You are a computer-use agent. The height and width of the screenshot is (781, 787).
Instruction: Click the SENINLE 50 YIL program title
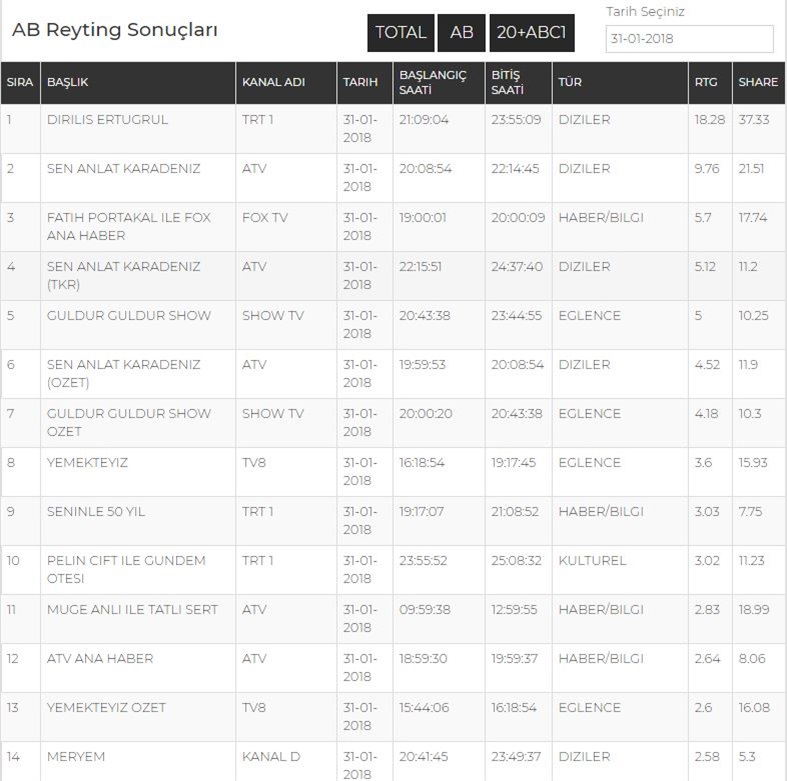pyautogui.click(x=96, y=512)
